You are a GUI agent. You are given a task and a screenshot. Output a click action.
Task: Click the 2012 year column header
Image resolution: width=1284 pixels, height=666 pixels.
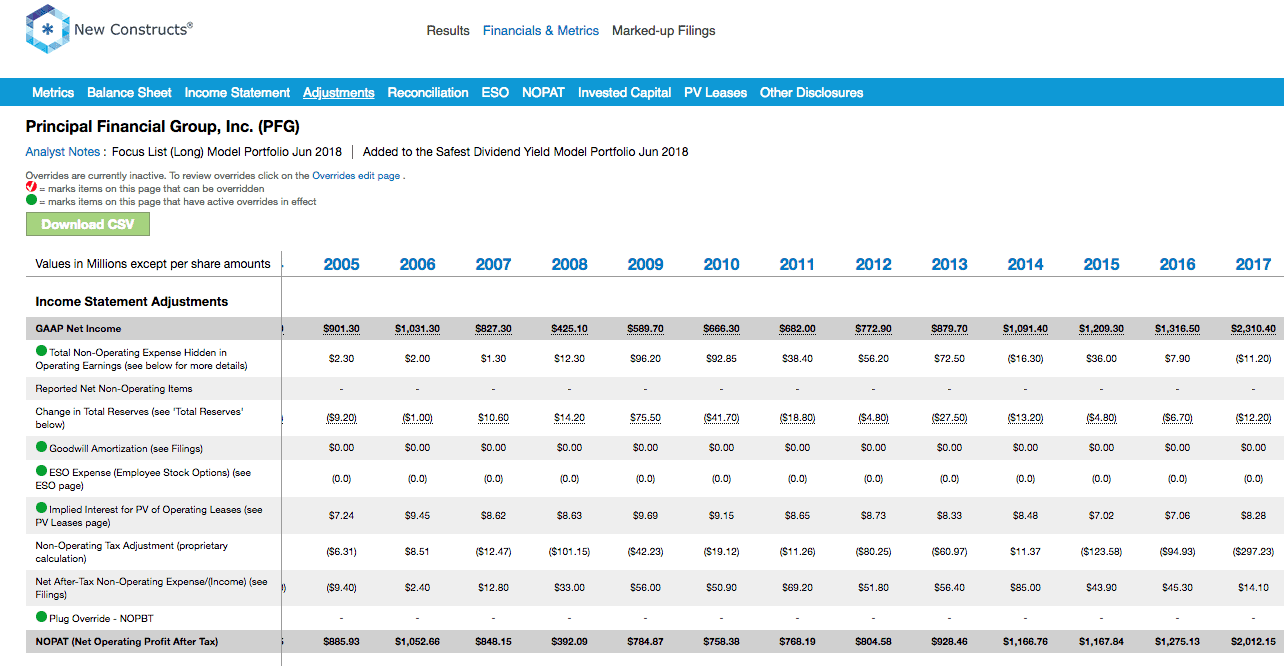(x=873, y=264)
